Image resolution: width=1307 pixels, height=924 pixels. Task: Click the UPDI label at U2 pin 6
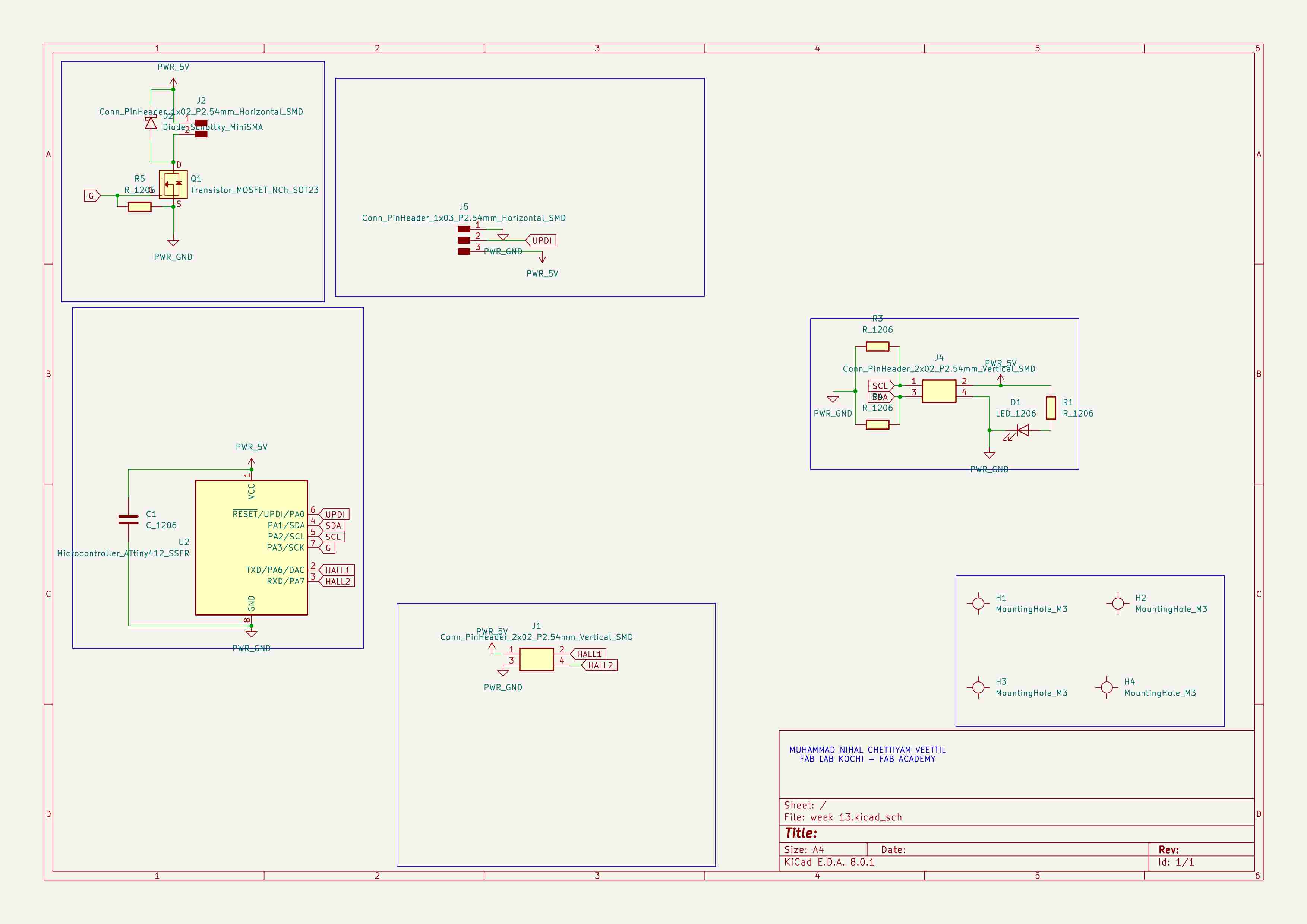point(334,514)
